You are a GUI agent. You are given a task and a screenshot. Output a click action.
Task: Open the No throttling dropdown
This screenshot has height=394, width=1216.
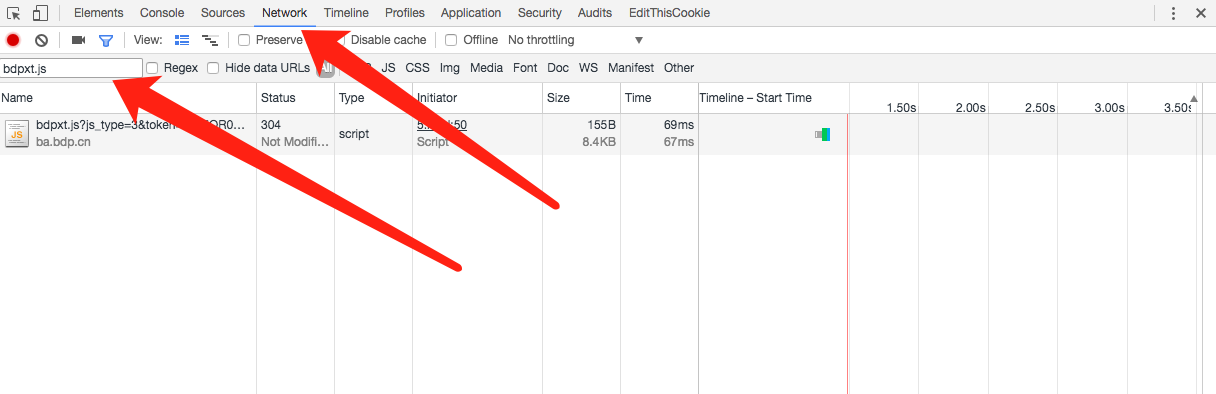pyautogui.click(x=575, y=40)
